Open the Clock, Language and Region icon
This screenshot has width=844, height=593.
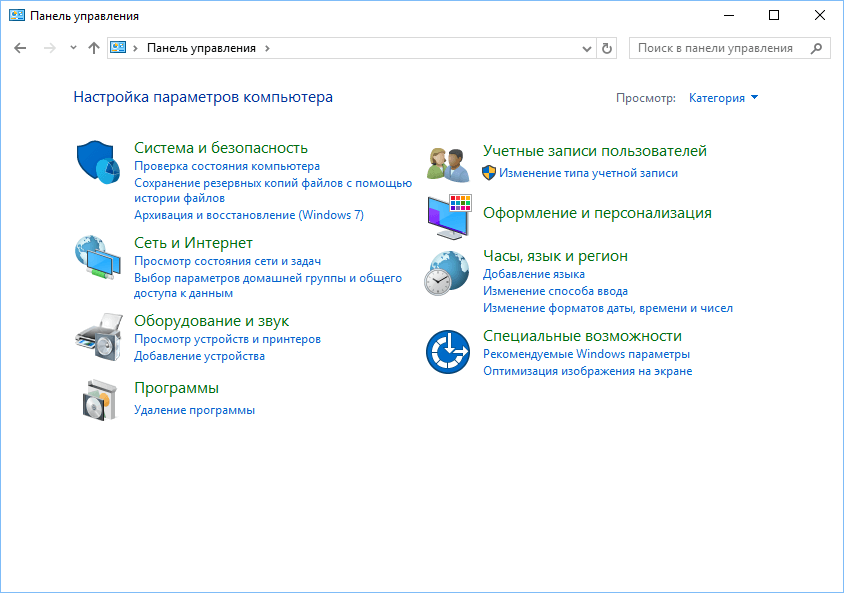447,273
